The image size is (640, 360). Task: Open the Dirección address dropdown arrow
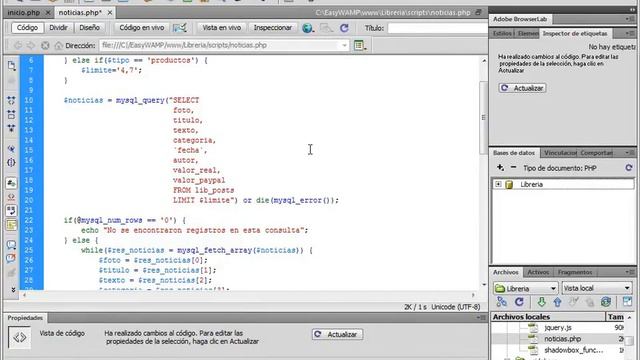(x=344, y=46)
